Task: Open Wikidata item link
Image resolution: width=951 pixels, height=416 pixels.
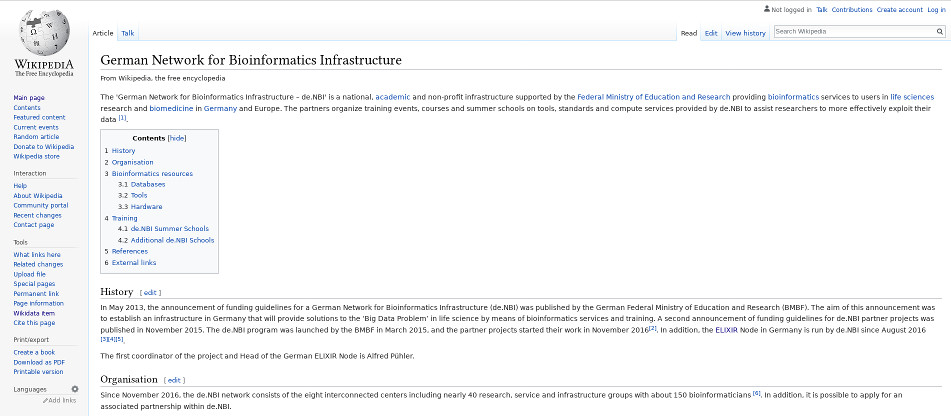Action: 34,313
